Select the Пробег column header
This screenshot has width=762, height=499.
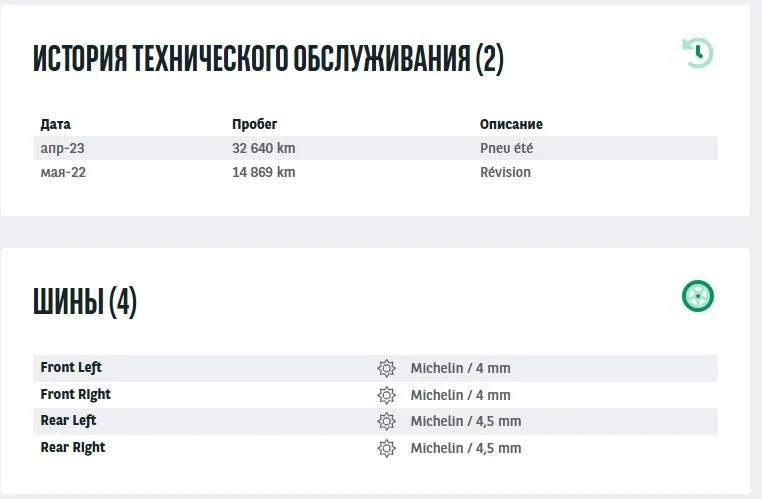click(x=254, y=125)
